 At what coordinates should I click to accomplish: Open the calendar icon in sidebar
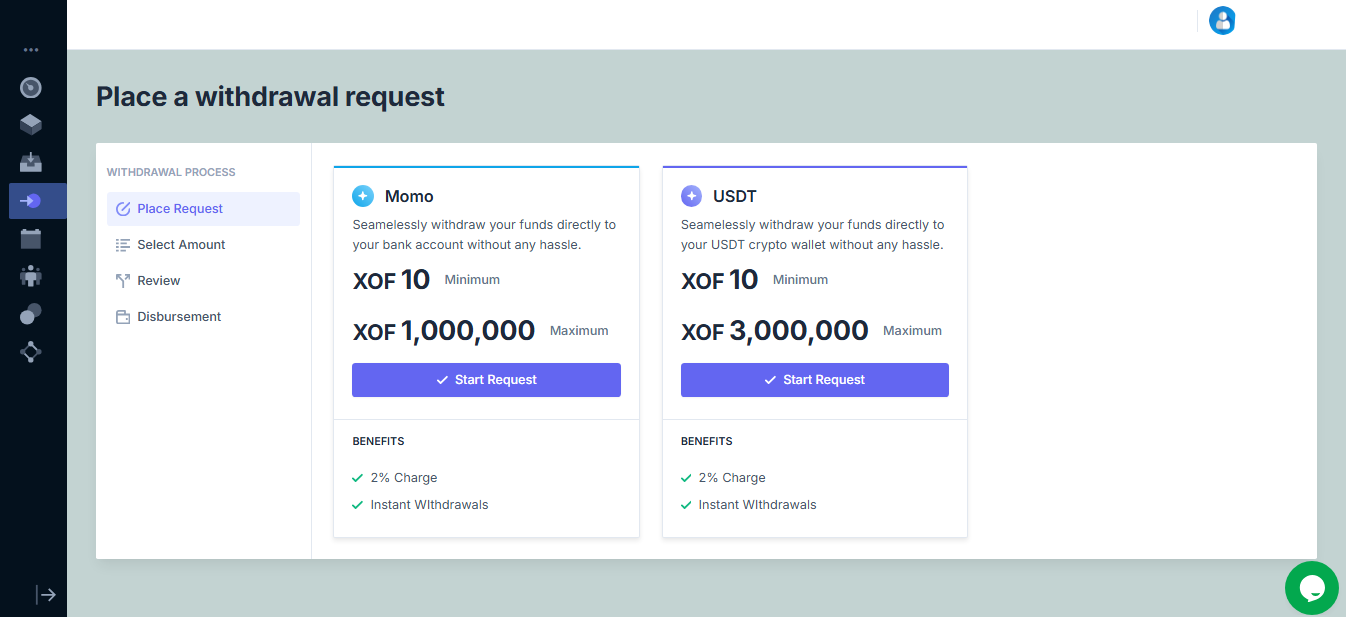pos(31,239)
